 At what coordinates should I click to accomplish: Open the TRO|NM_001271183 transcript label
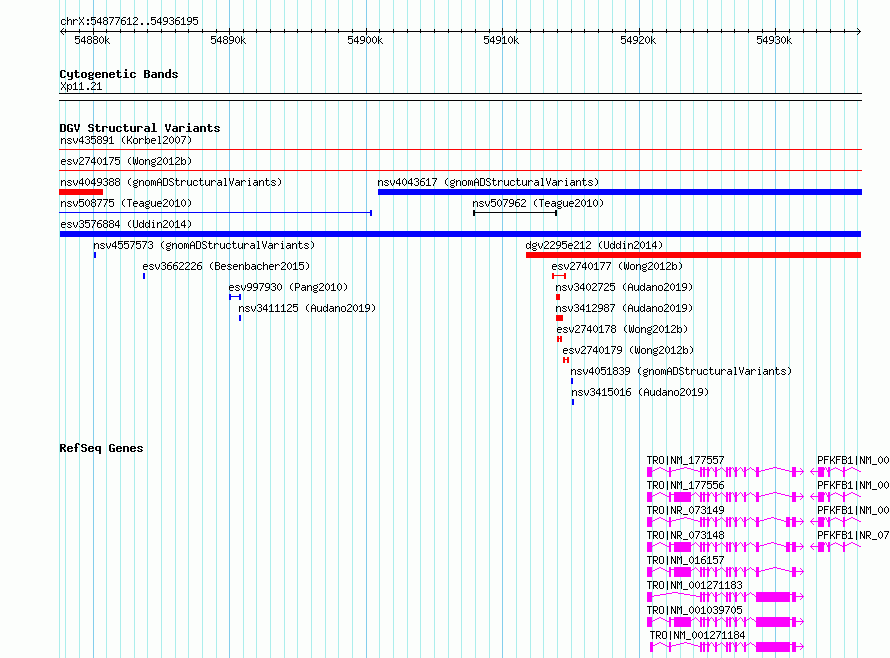coord(695,585)
